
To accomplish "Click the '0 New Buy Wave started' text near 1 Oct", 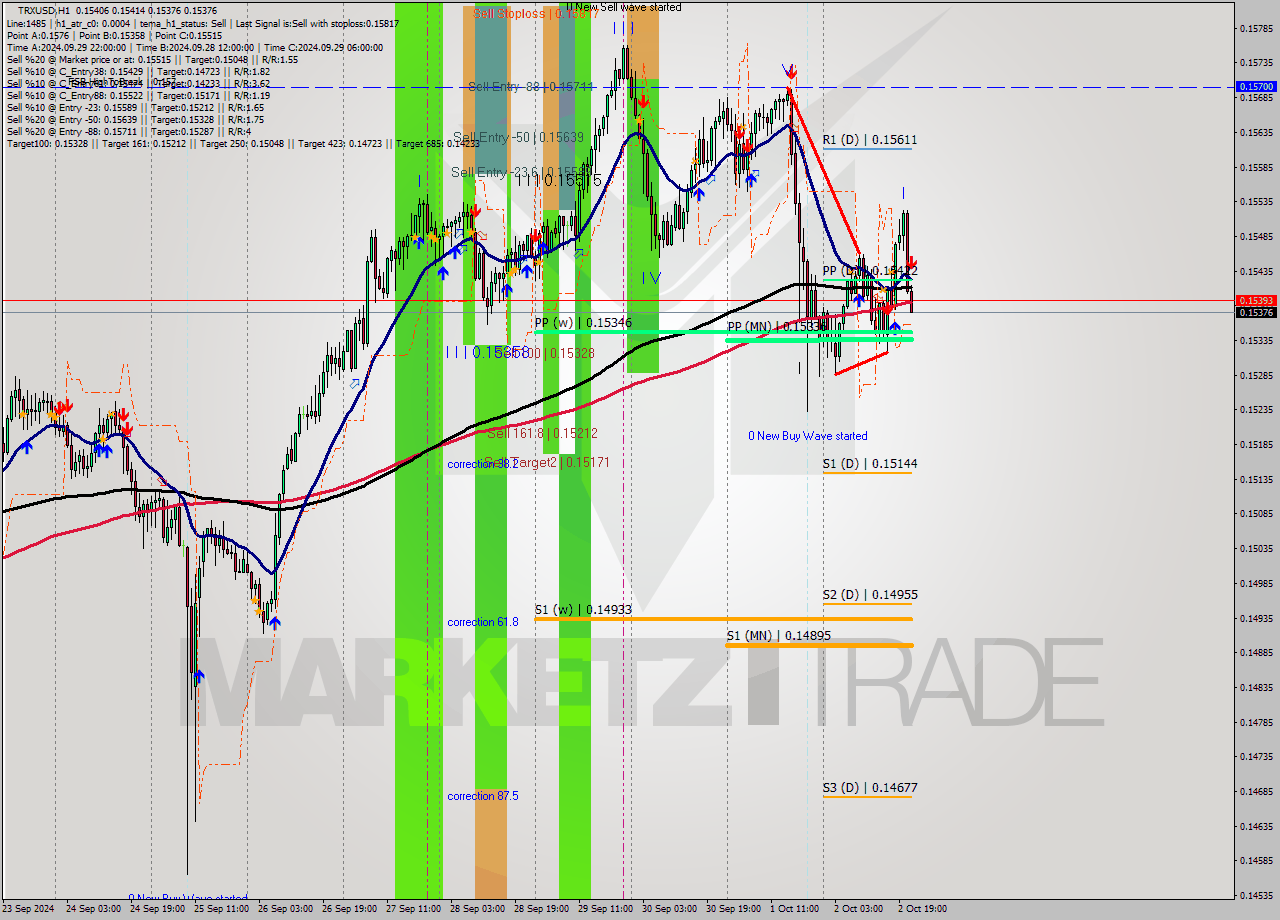I will (808, 436).
